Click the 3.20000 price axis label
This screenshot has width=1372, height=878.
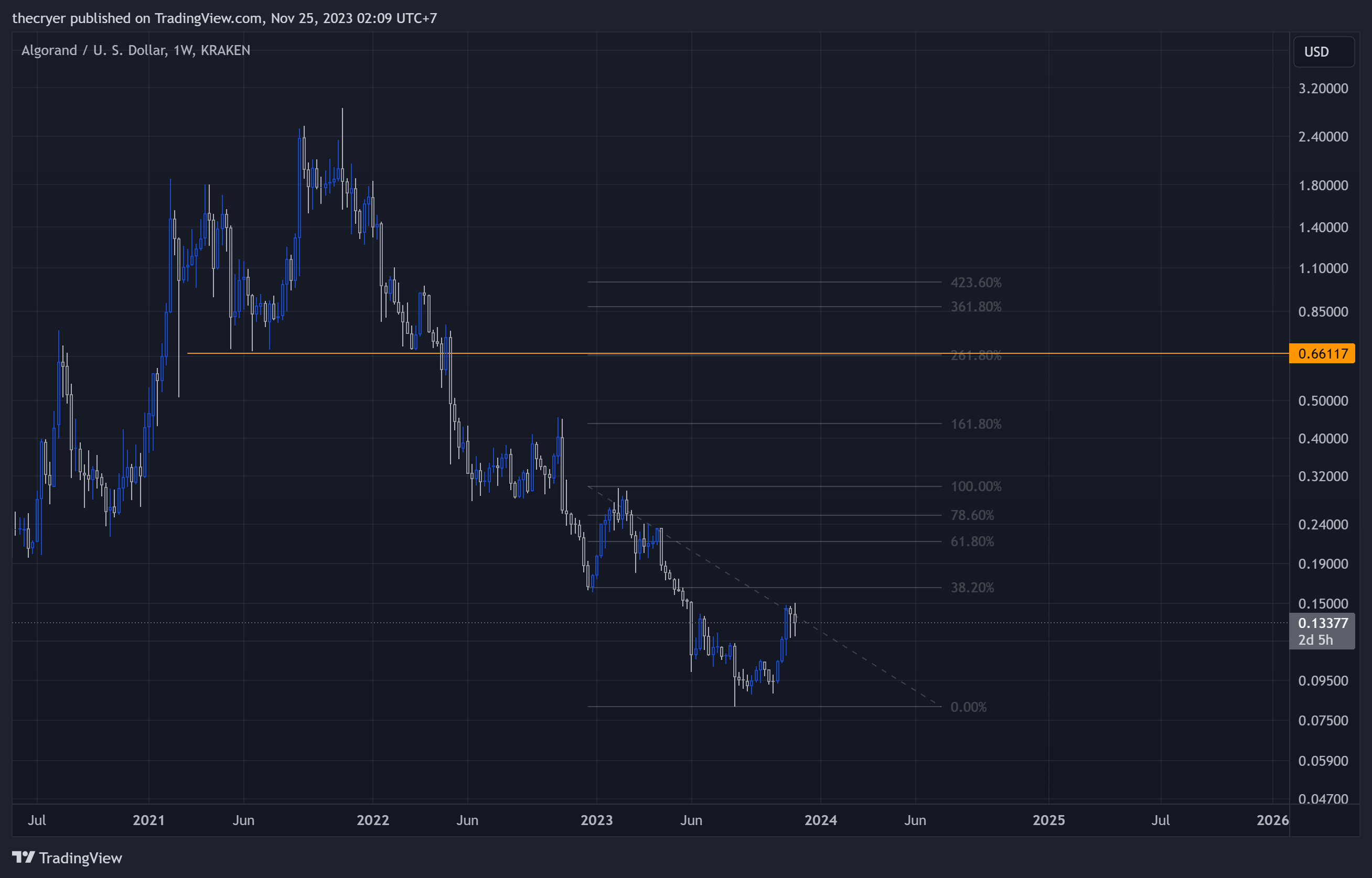[1323, 89]
